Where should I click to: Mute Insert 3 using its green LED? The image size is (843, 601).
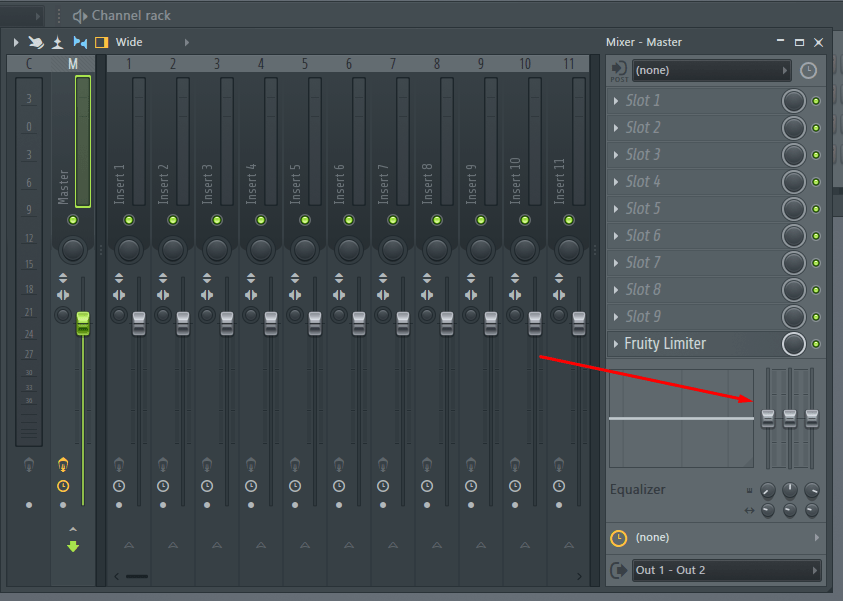pyautogui.click(x=216, y=221)
